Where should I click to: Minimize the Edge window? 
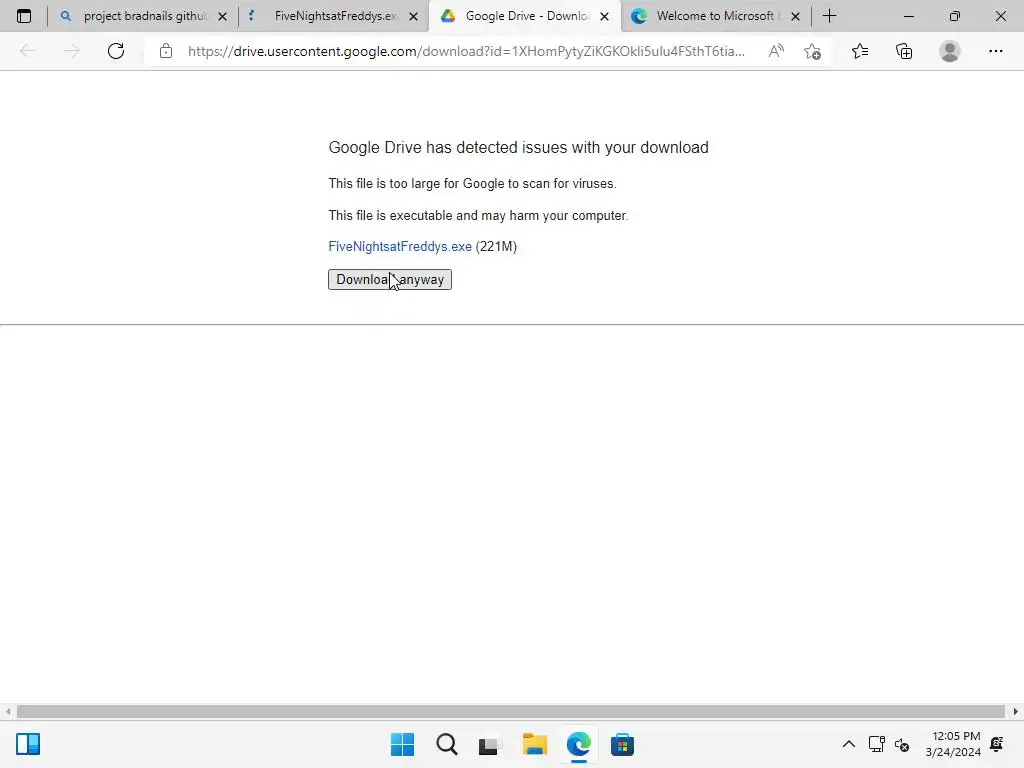(908, 16)
